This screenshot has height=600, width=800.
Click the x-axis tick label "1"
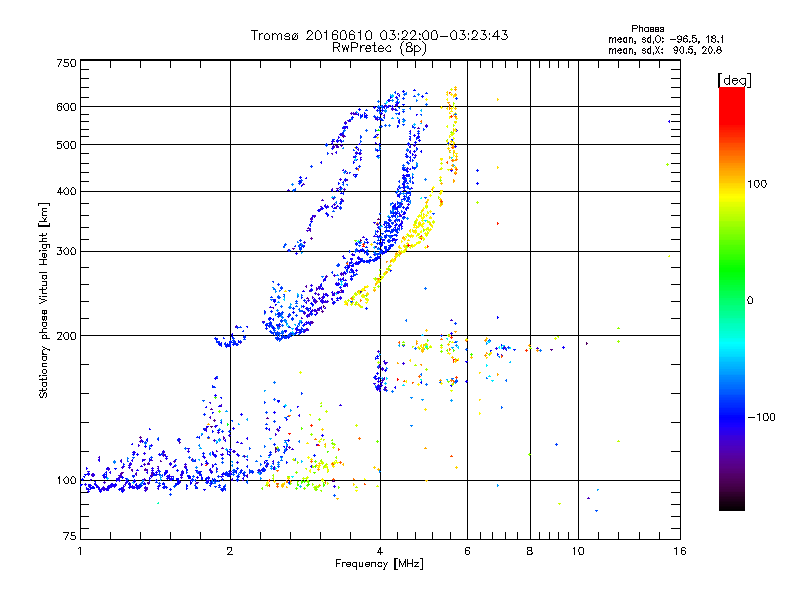[x=80, y=551]
